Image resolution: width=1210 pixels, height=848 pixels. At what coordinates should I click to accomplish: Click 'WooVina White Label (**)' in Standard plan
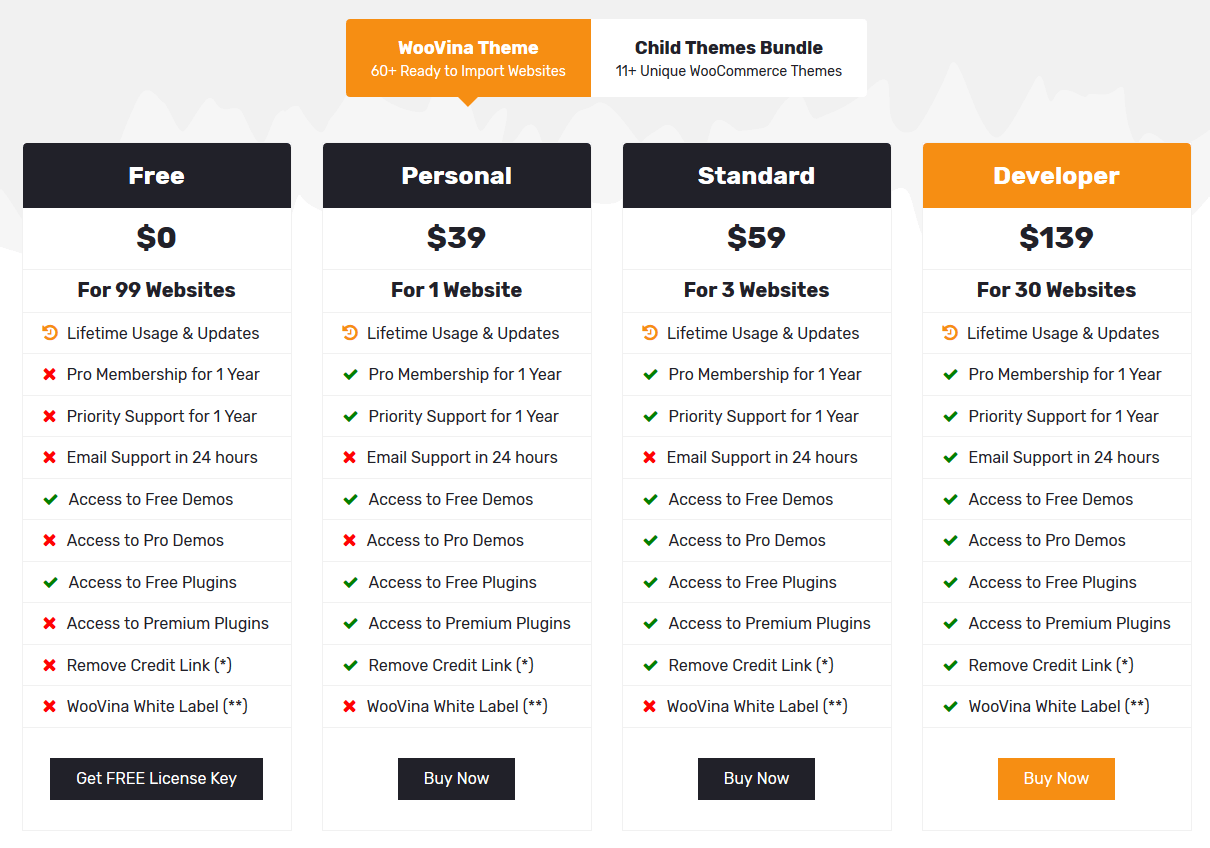(x=757, y=707)
